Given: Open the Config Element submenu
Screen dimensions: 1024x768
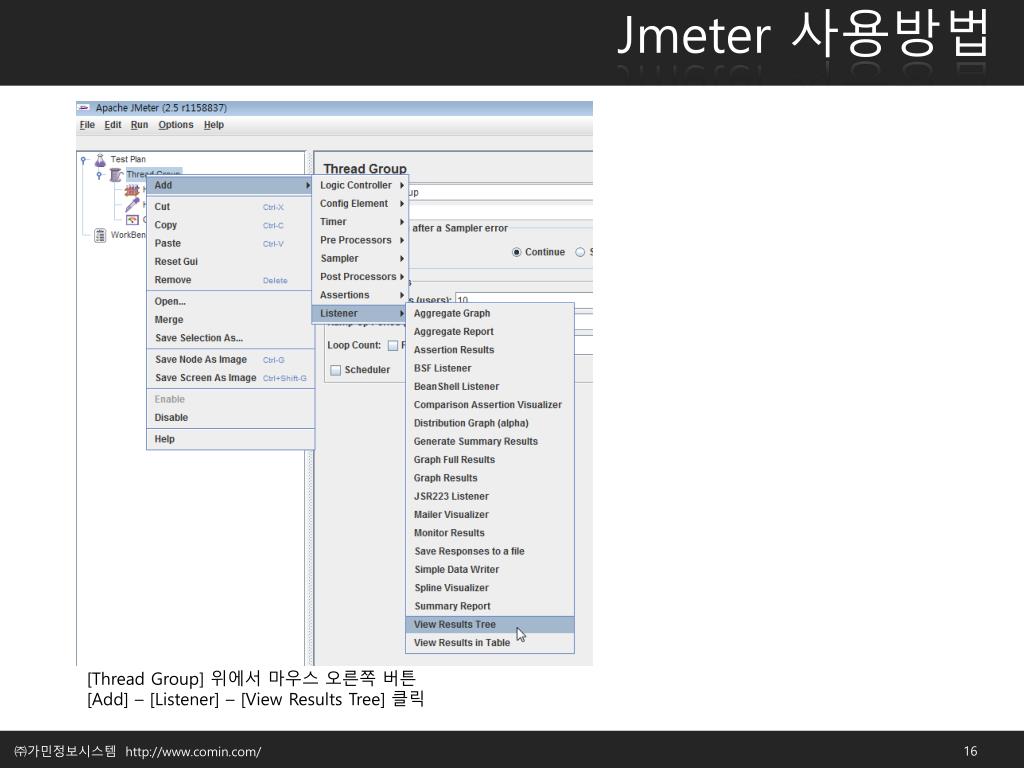Looking at the screenshot, I should [360, 204].
